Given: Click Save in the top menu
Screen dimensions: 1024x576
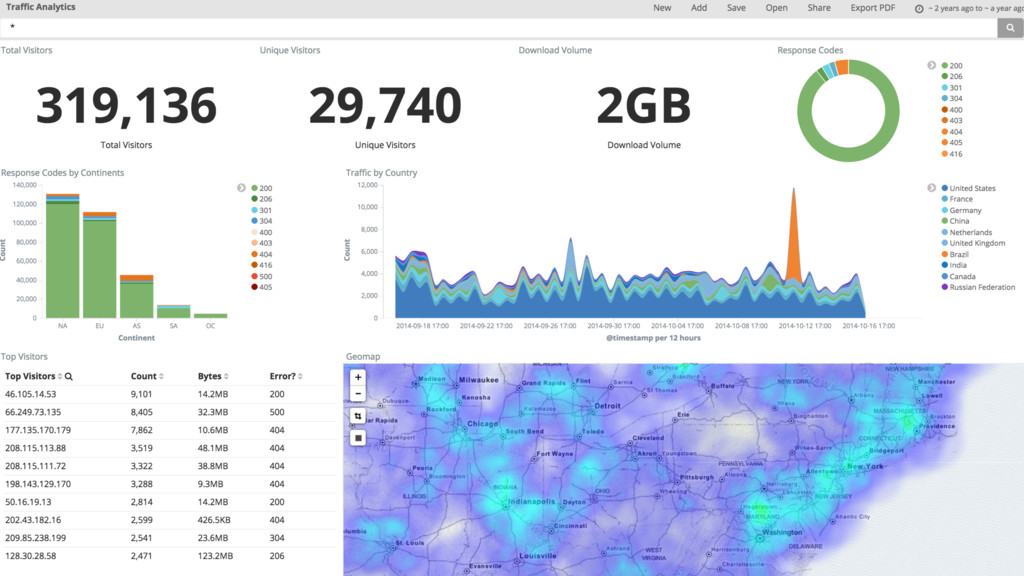Looking at the screenshot, I should click(736, 8).
